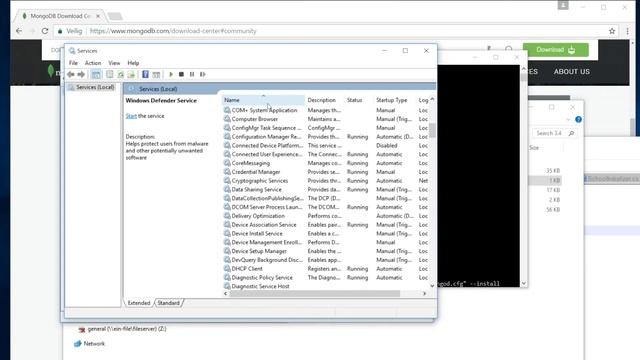Stop the service with the stop icon
This screenshot has height=360, width=640.
(181, 74)
